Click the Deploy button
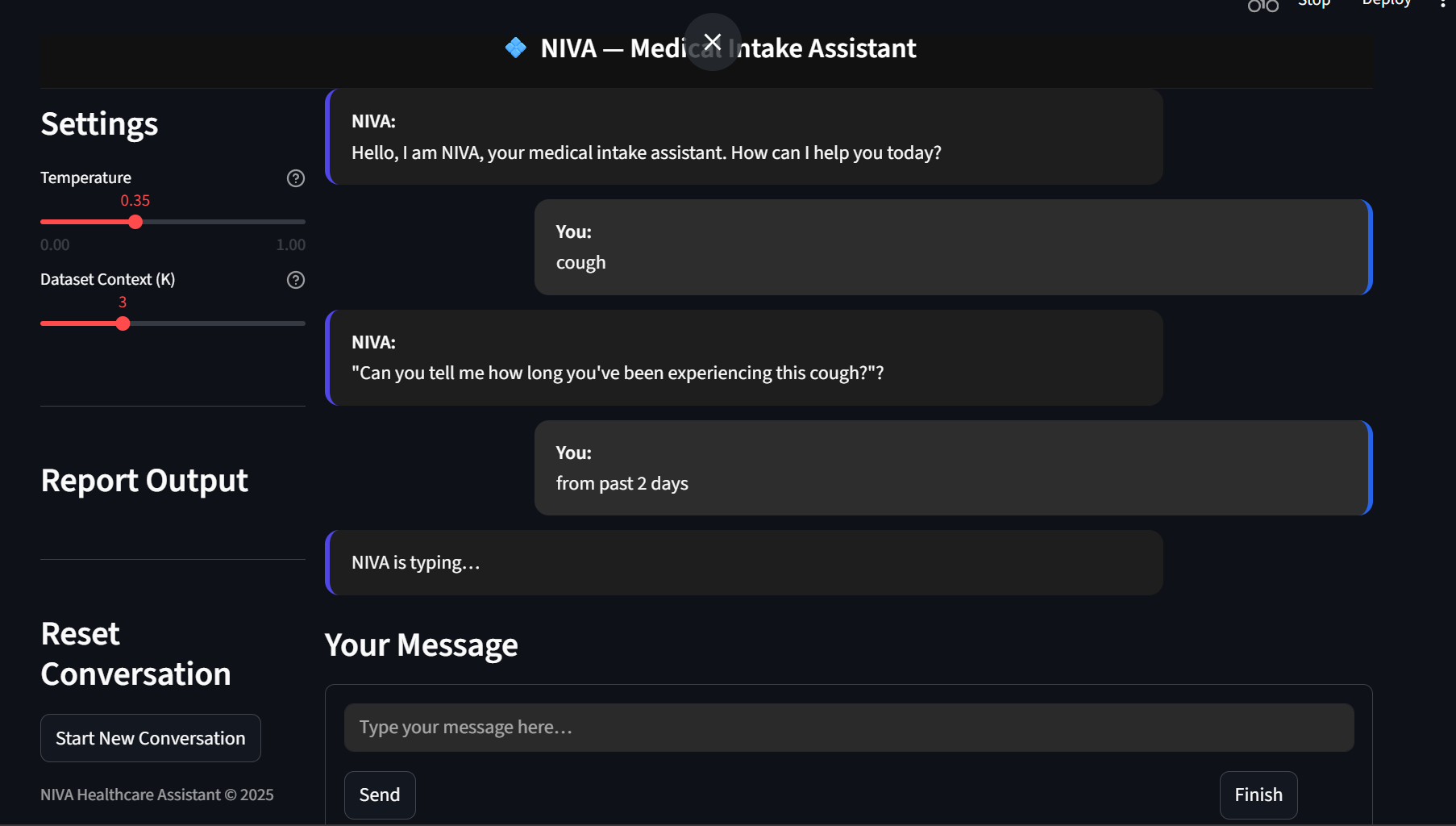The width and height of the screenshot is (1456, 826). click(1386, 4)
